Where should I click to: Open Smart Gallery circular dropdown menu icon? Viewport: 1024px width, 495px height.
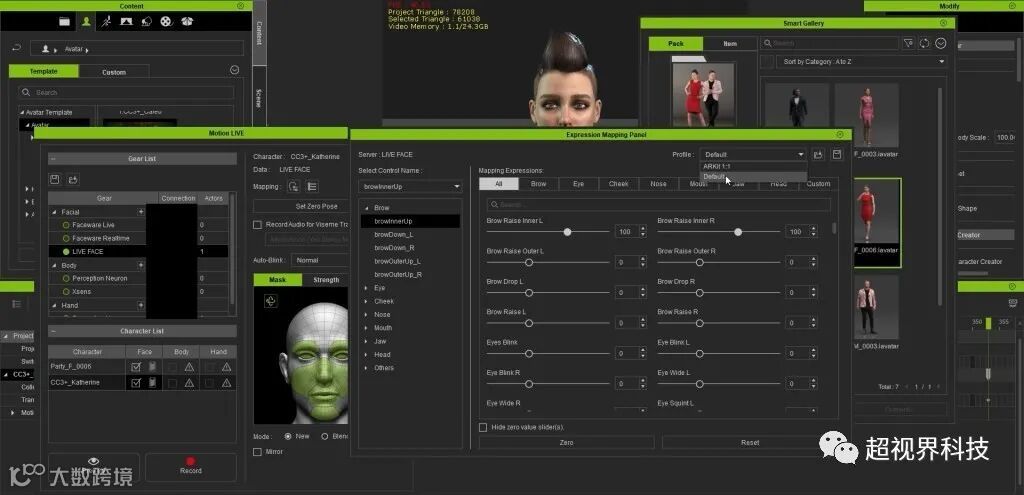point(941,43)
